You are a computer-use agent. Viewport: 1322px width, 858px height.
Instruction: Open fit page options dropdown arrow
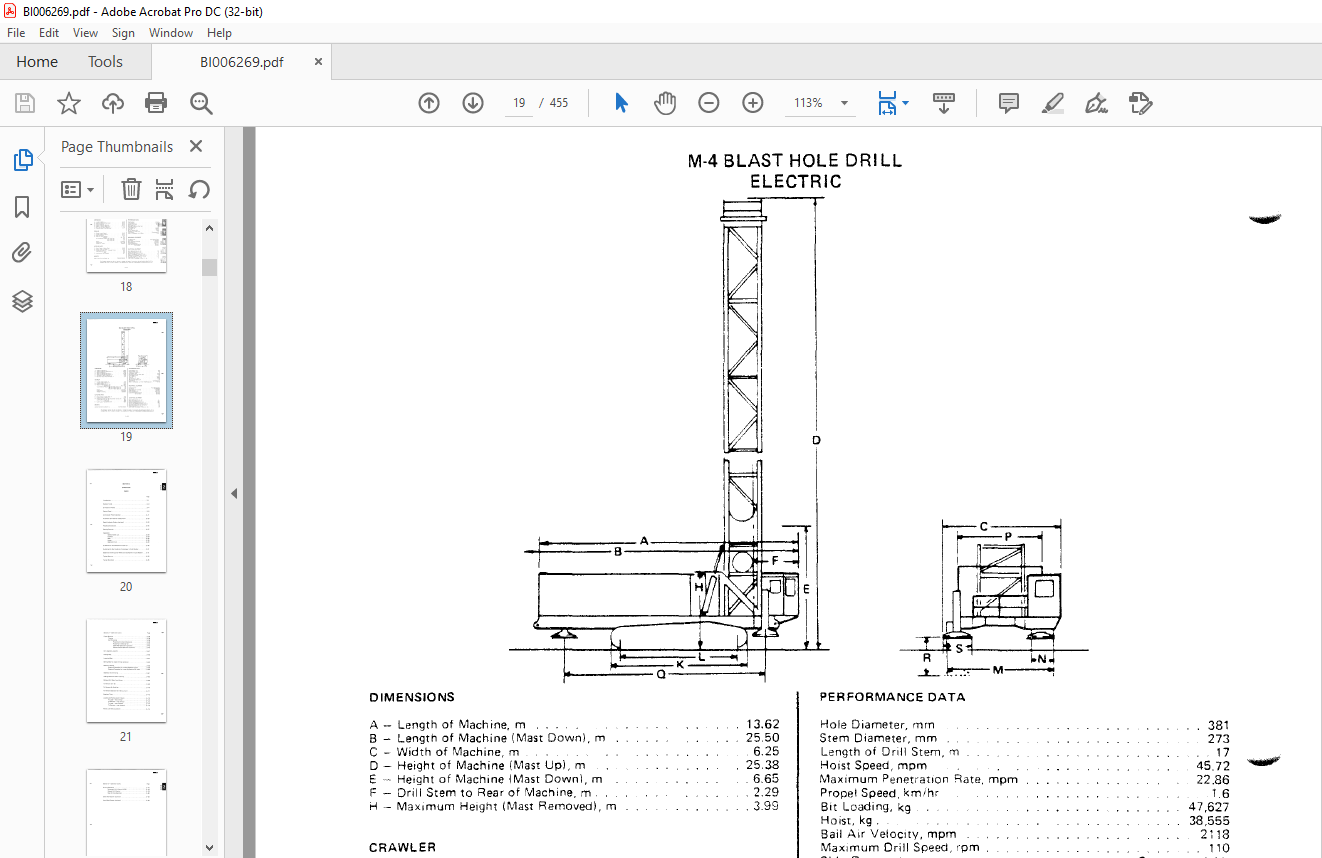coord(906,103)
